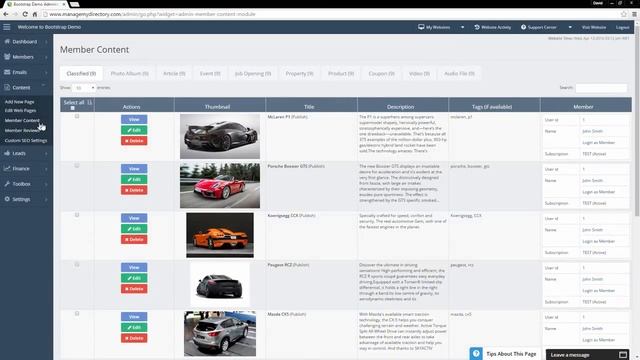Expand the Settings menu chevron

point(46,200)
